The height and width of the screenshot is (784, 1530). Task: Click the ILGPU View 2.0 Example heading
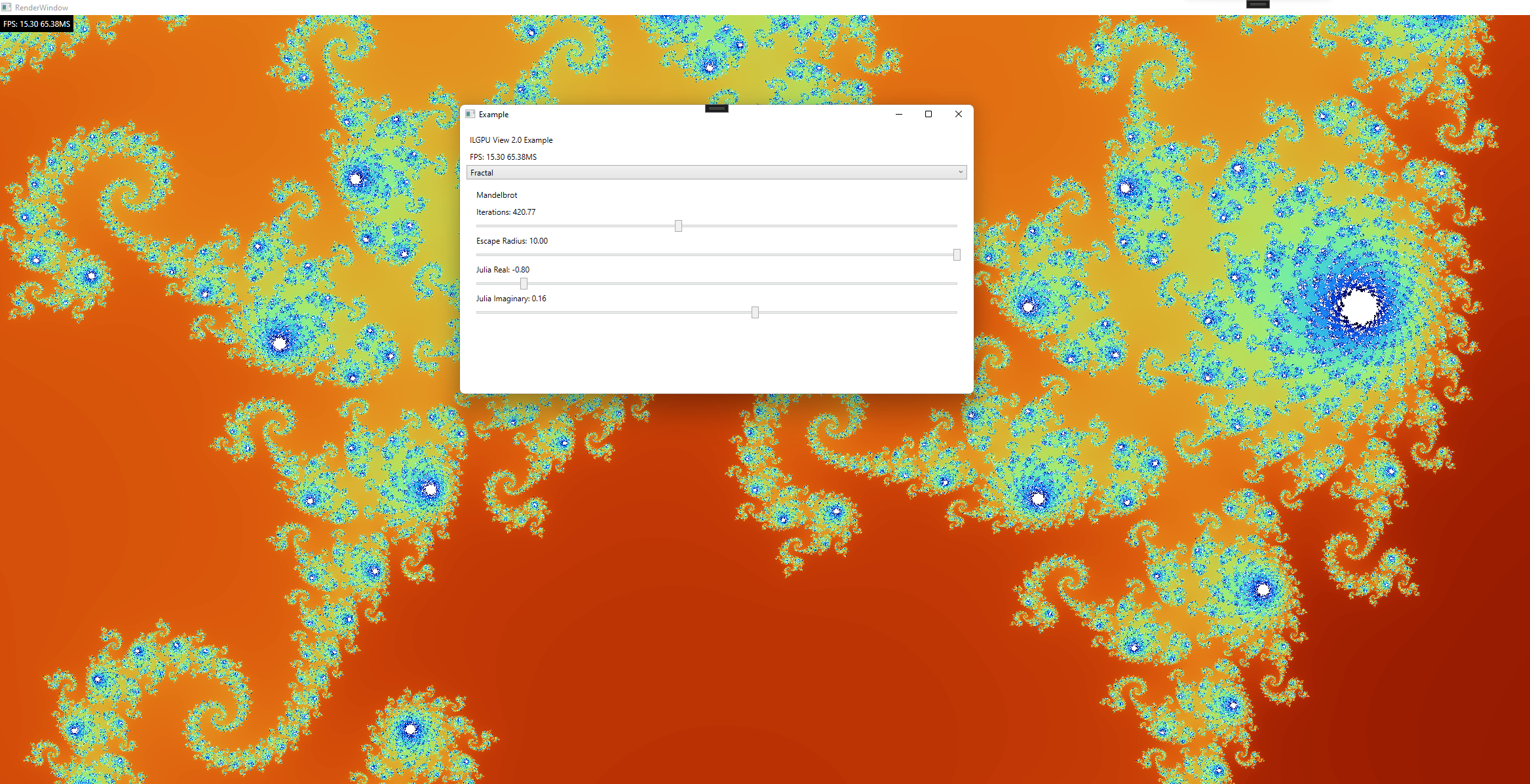[511, 140]
